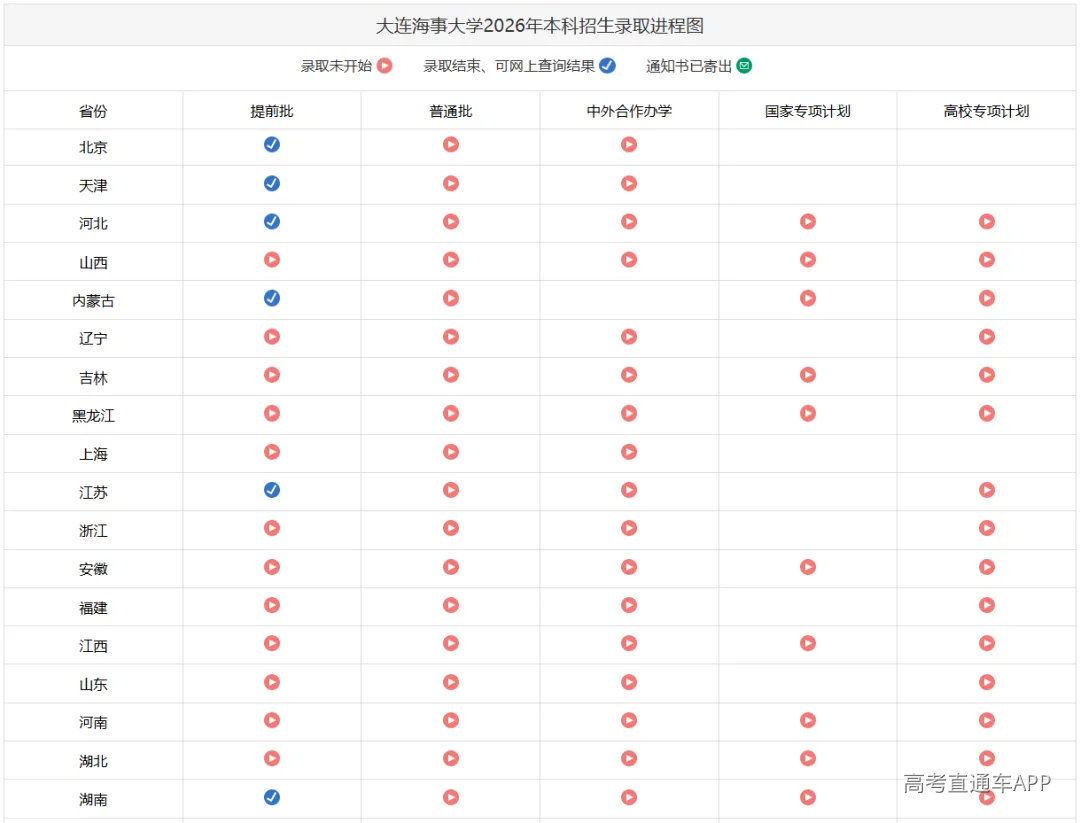Click the 安徽 province cell
The width and height of the screenshot is (1080, 823).
(x=93, y=570)
